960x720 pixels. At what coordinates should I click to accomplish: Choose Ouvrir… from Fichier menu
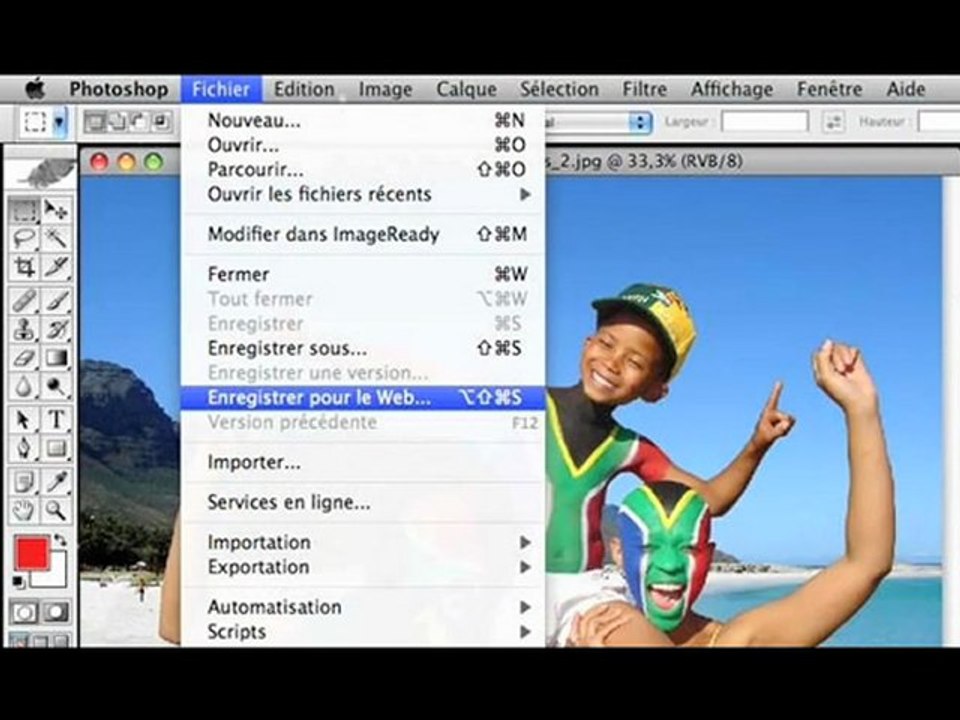[363, 145]
